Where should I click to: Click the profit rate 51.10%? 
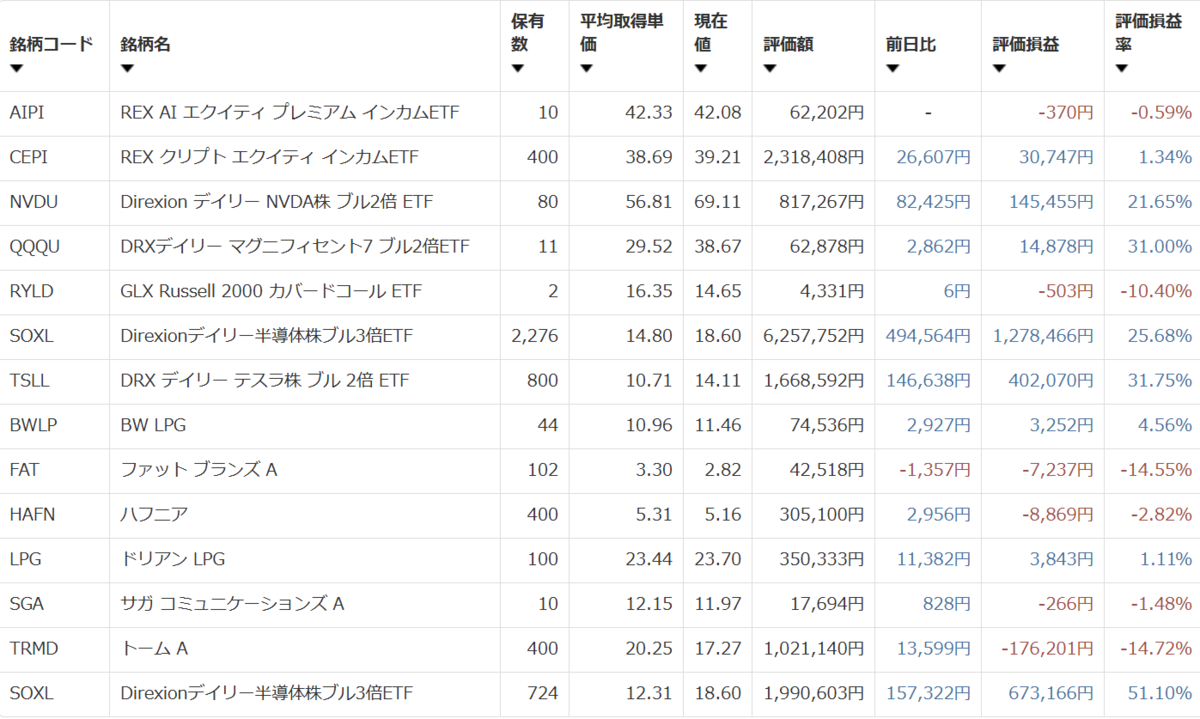(1162, 693)
